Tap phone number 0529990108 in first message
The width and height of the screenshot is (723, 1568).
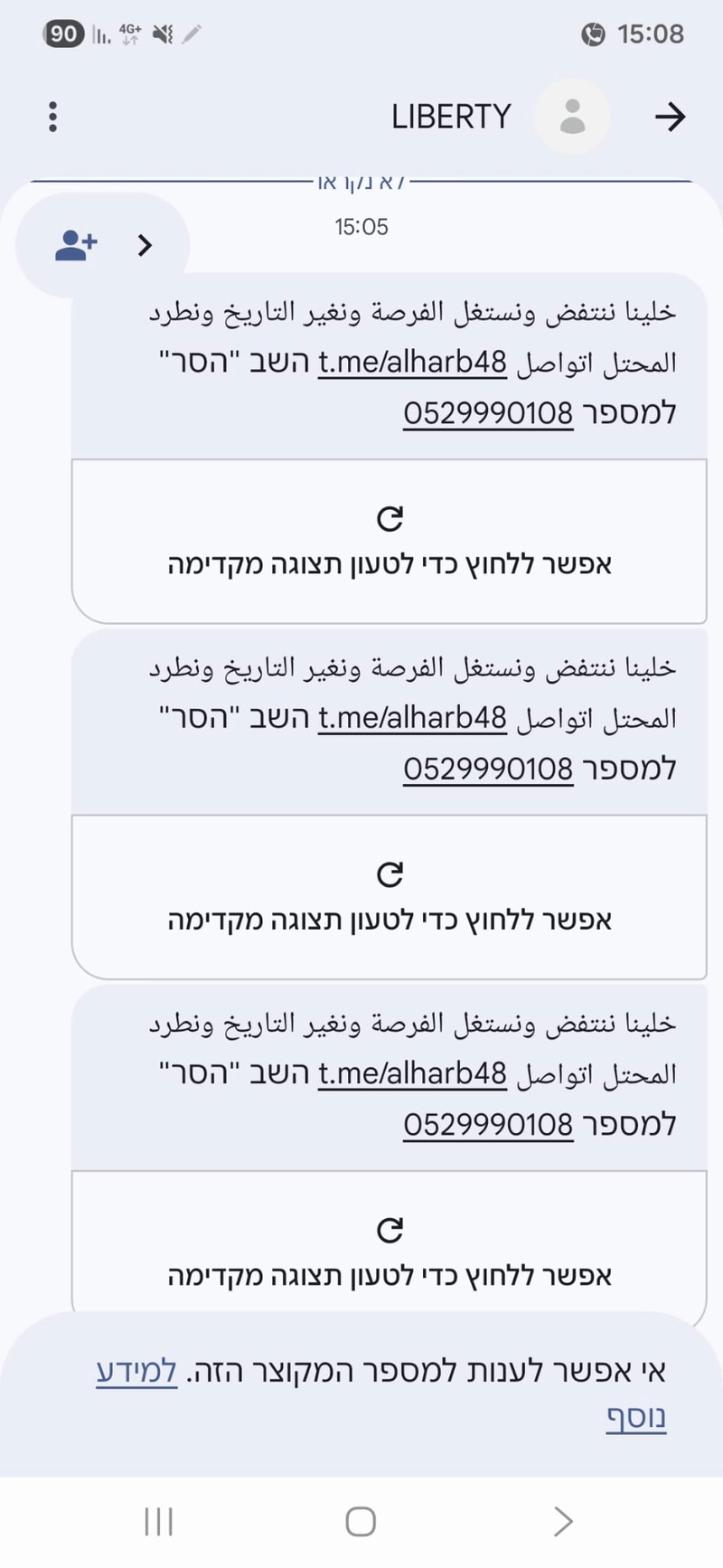coord(488,413)
